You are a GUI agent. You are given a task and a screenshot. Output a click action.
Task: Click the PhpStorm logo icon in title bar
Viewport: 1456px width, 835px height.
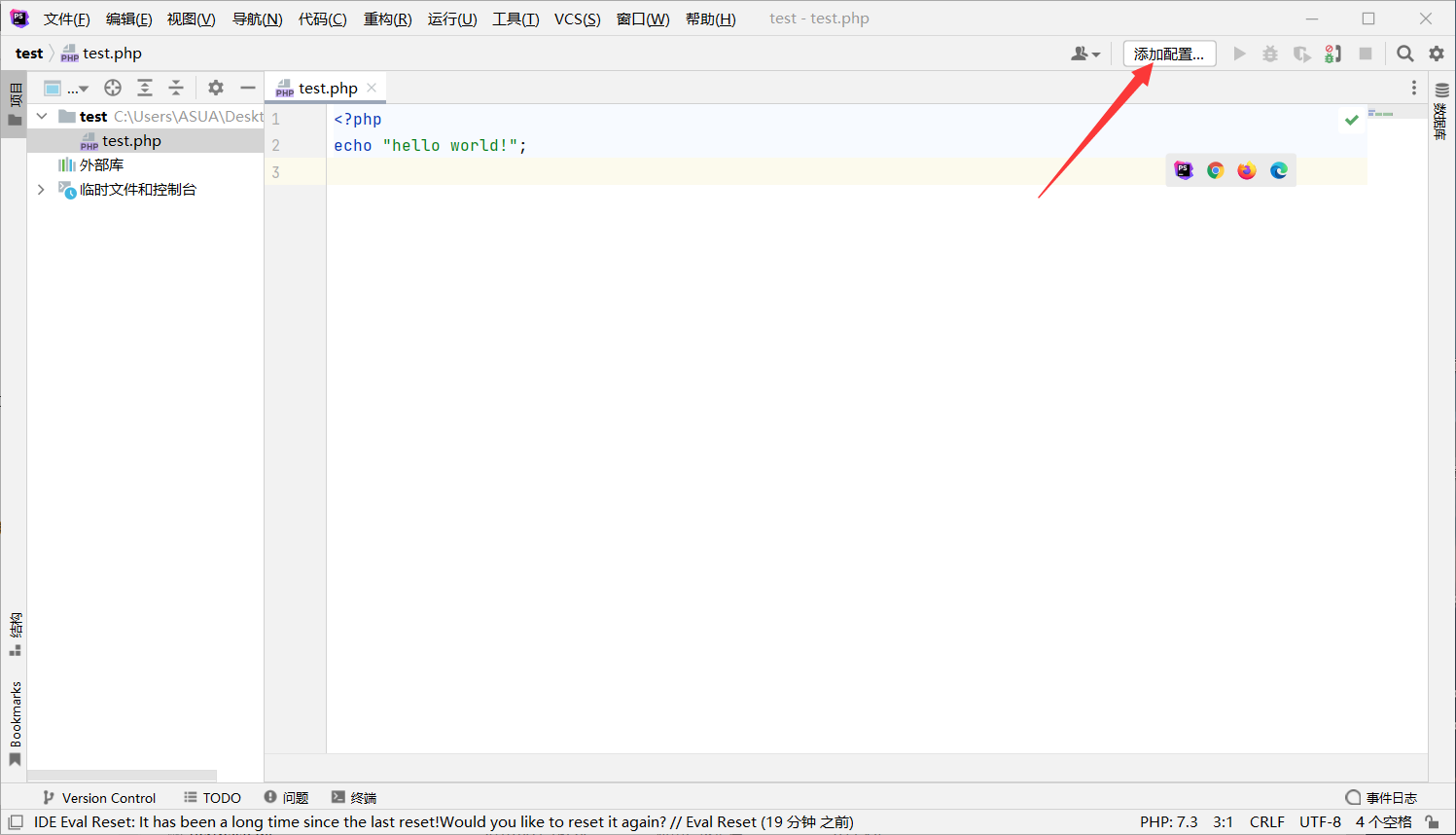click(x=19, y=18)
